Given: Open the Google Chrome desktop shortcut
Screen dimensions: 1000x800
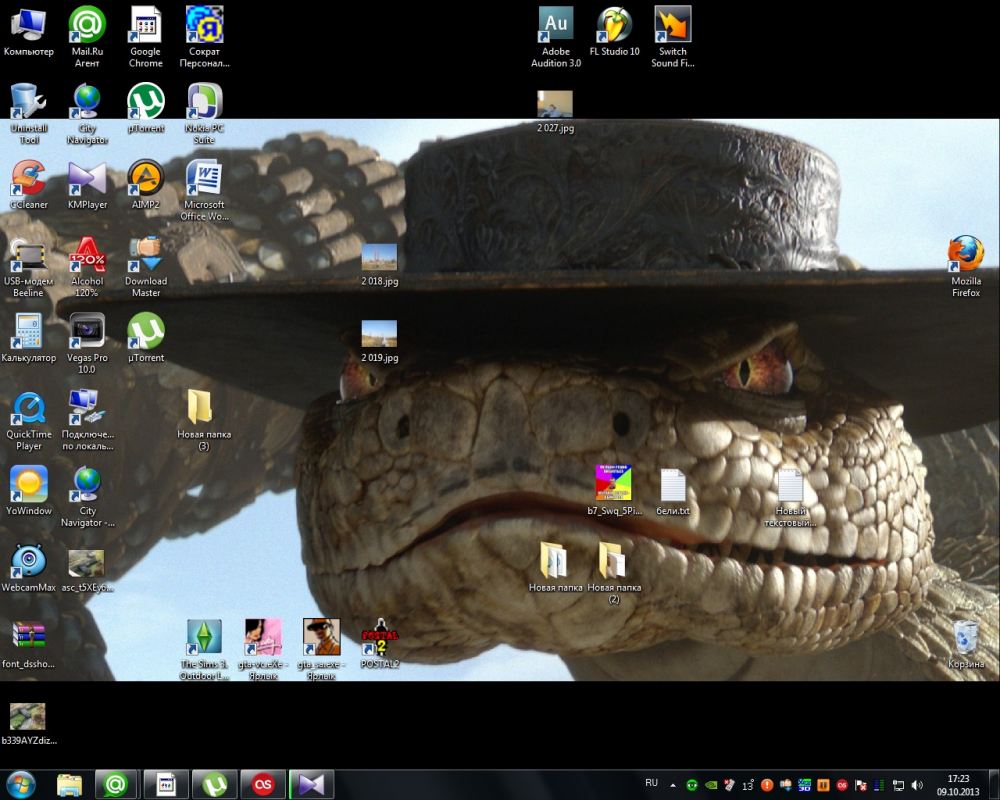Looking at the screenshot, I should [145, 37].
